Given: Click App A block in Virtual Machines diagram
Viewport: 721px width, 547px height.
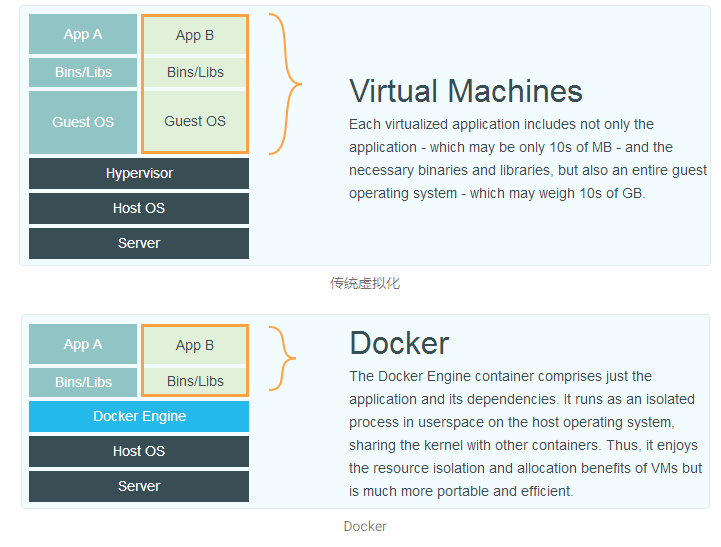Looking at the screenshot, I should (x=83, y=34).
